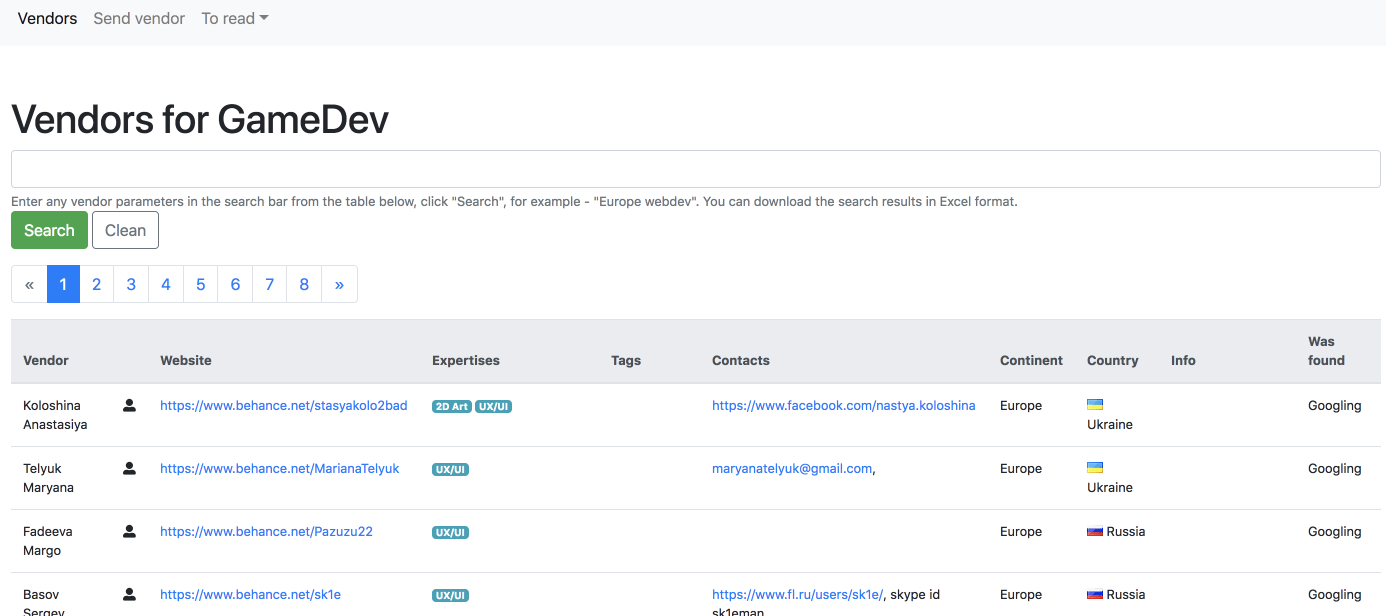
Task: Click the person icon beside Telyuk Maryana
Action: coord(129,468)
